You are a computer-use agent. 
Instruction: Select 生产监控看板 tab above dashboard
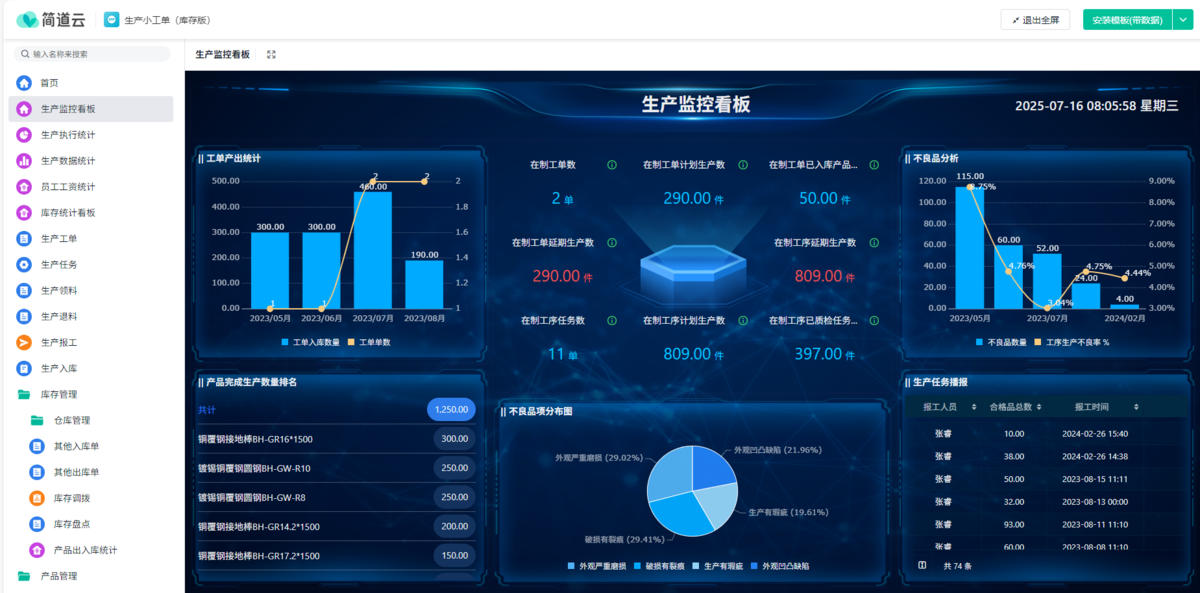pos(222,55)
